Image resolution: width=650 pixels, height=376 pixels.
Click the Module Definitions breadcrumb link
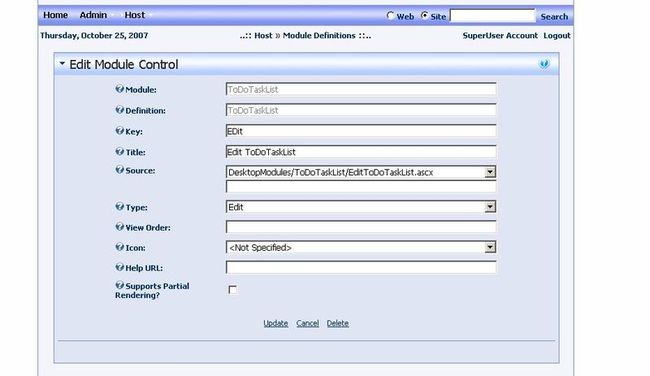tap(319, 36)
